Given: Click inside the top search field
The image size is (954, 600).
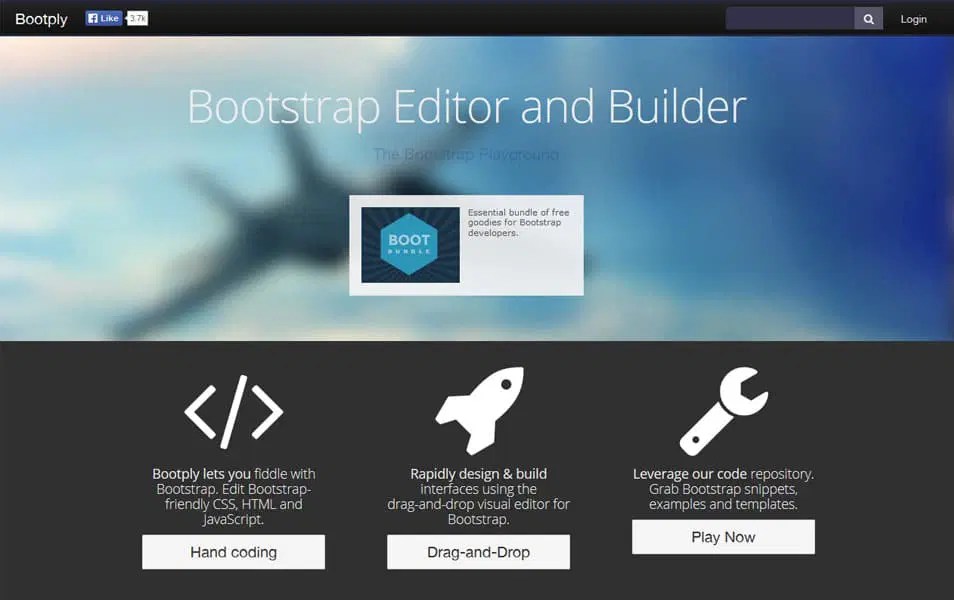Looking at the screenshot, I should [790, 18].
